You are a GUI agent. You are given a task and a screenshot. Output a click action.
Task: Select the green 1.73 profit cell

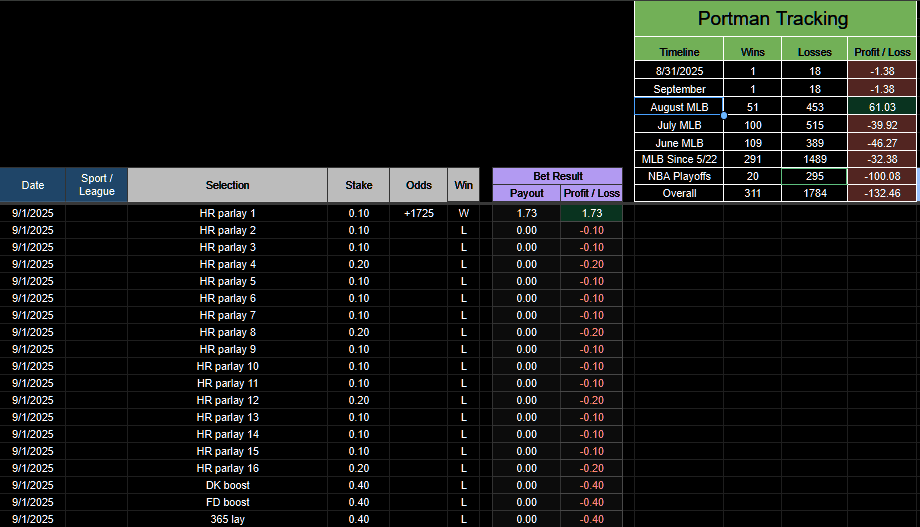(591, 213)
